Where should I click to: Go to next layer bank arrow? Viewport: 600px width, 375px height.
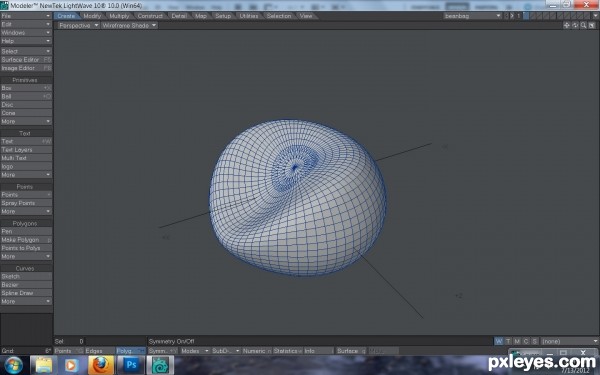tap(512, 16)
